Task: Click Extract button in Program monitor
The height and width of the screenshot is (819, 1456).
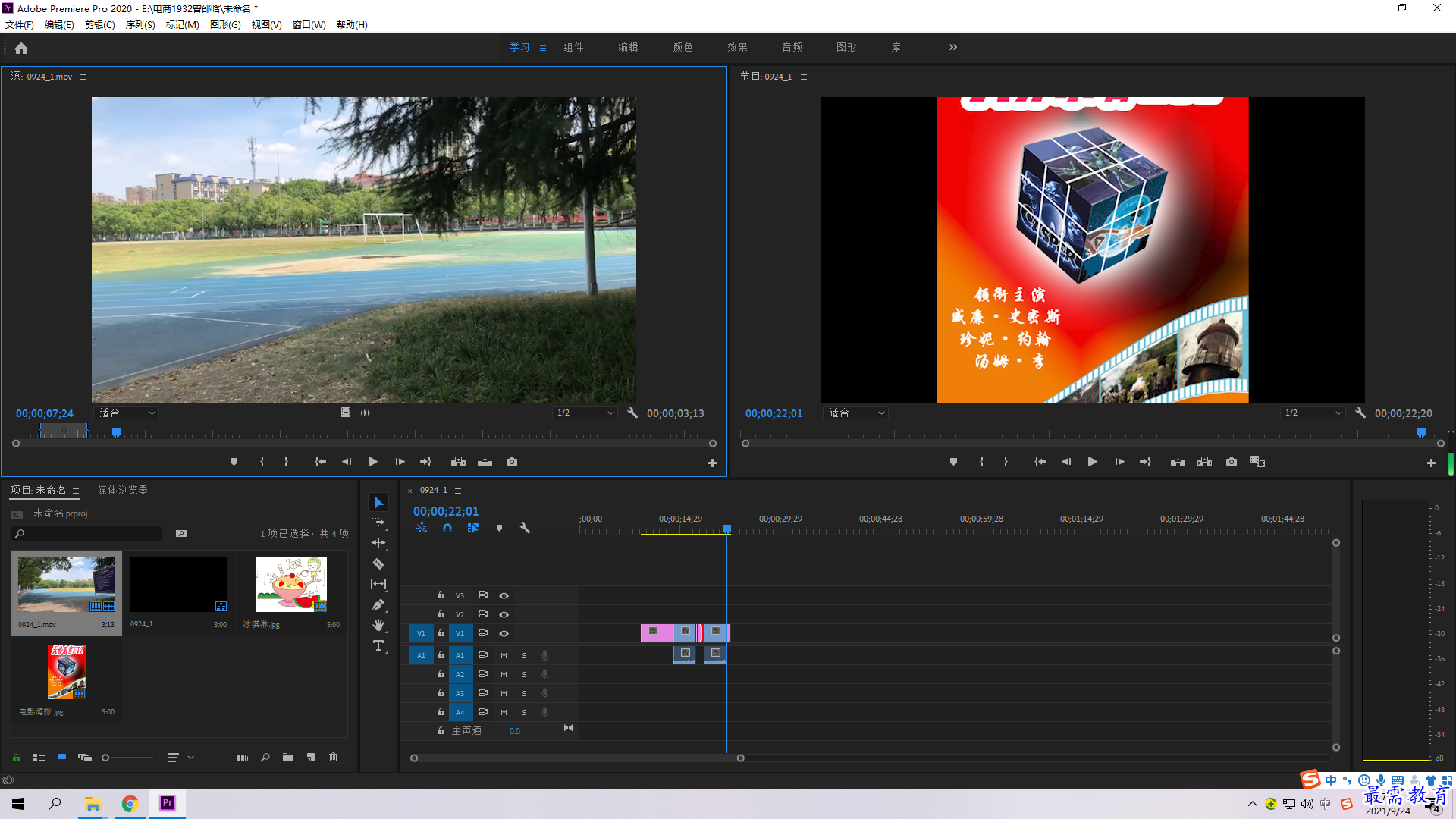Action: click(1204, 462)
